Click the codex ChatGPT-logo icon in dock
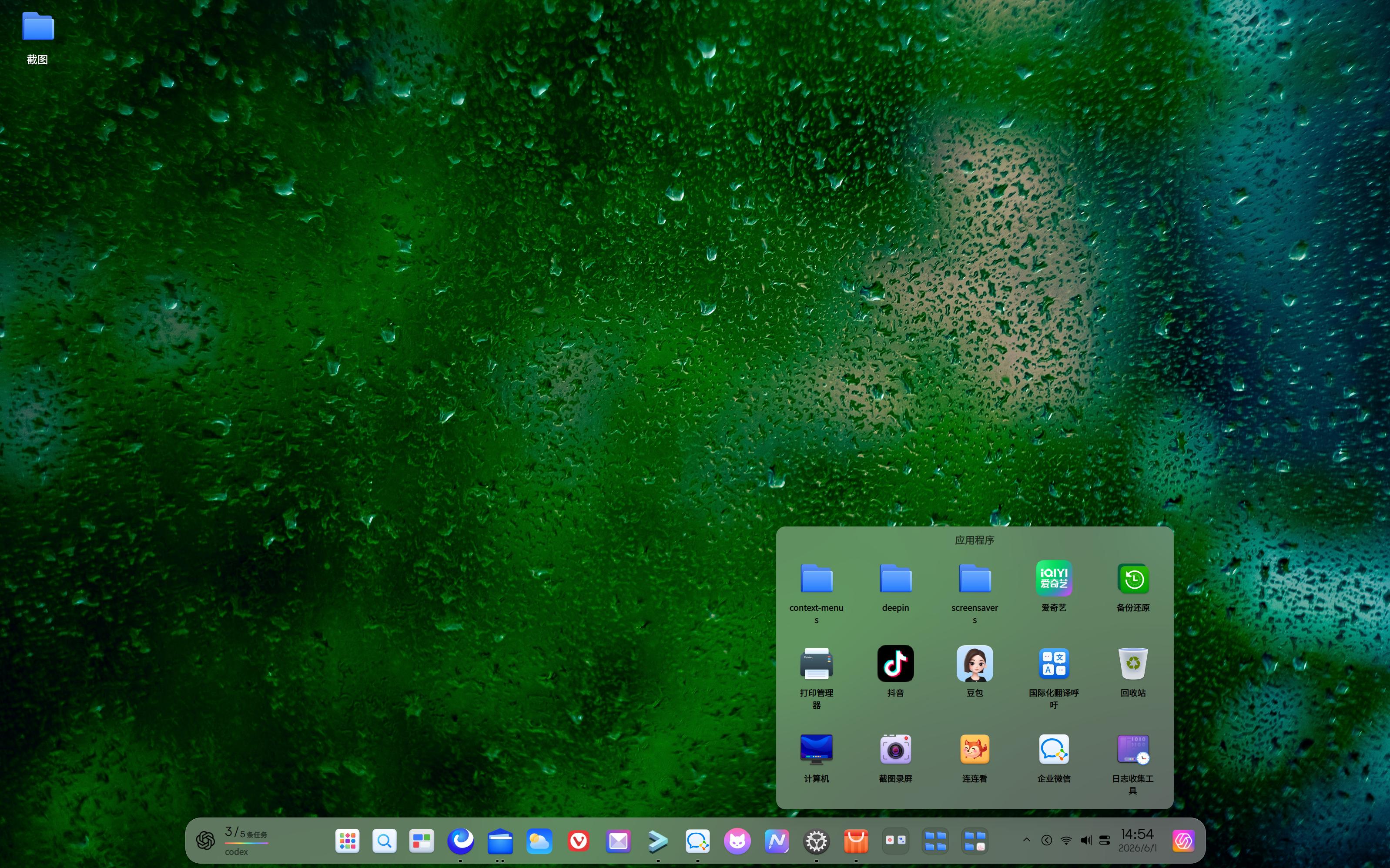 click(205, 841)
